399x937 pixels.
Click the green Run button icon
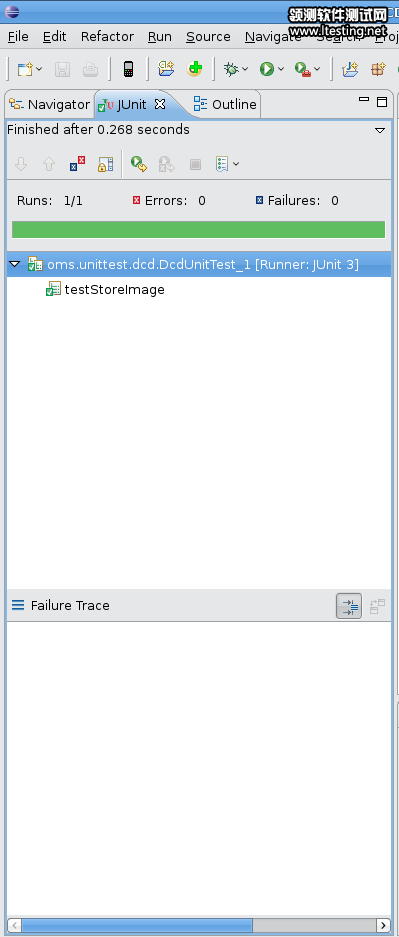(x=266, y=69)
